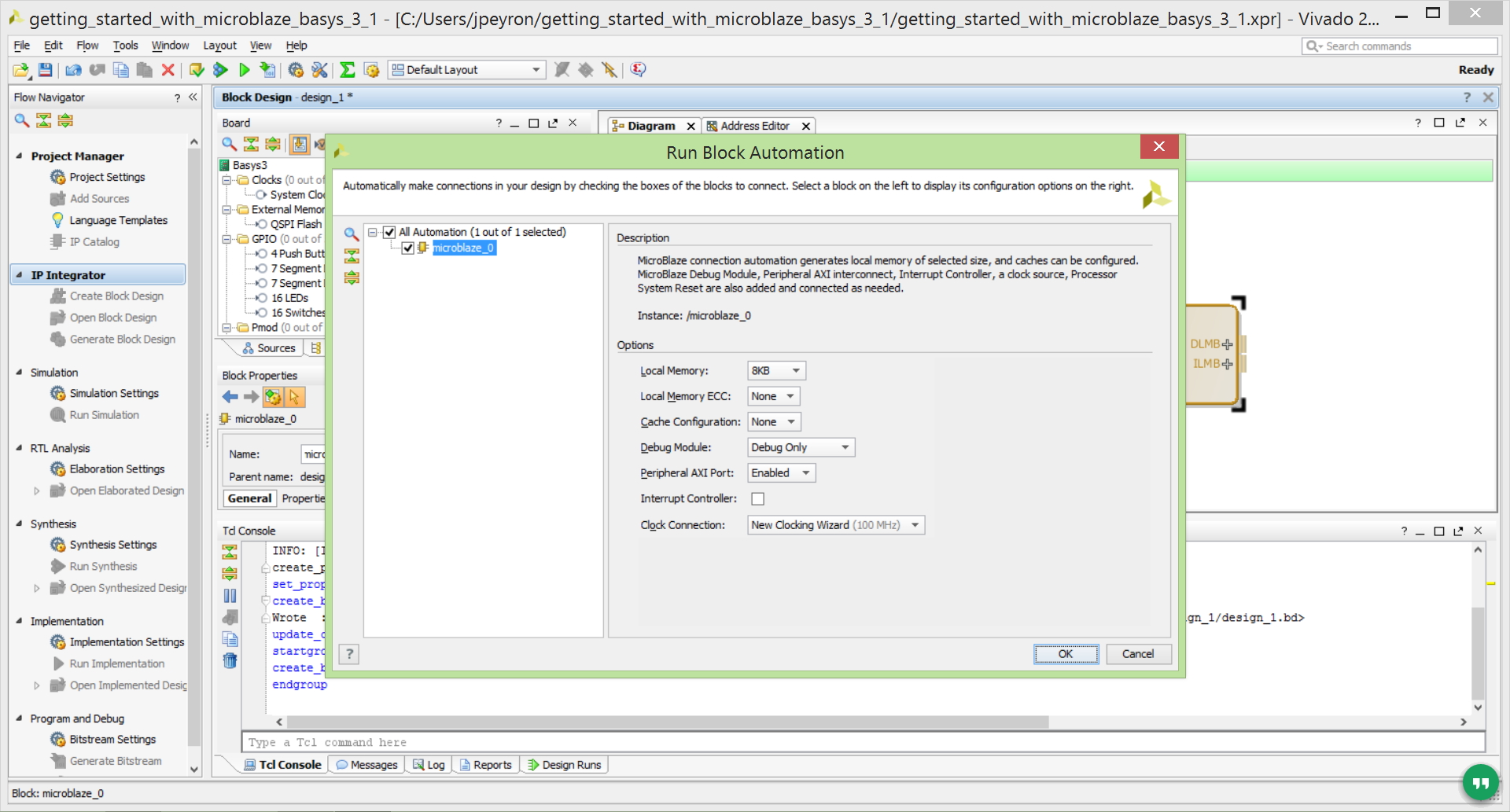The height and width of the screenshot is (812, 1510).
Task: Open the Peripheral AXI Port dropdown
Action: (781, 473)
